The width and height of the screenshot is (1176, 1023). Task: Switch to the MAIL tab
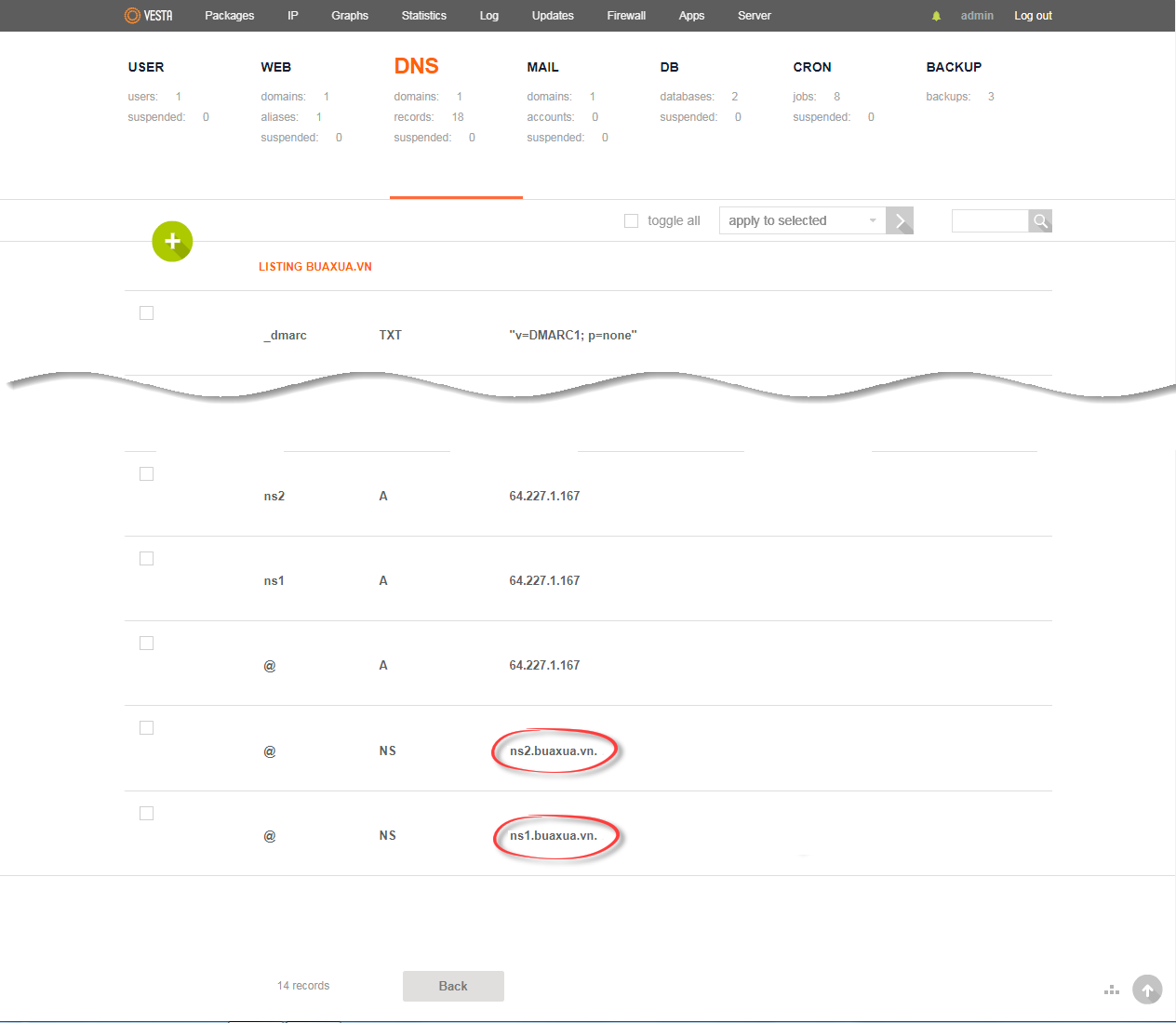[x=543, y=67]
